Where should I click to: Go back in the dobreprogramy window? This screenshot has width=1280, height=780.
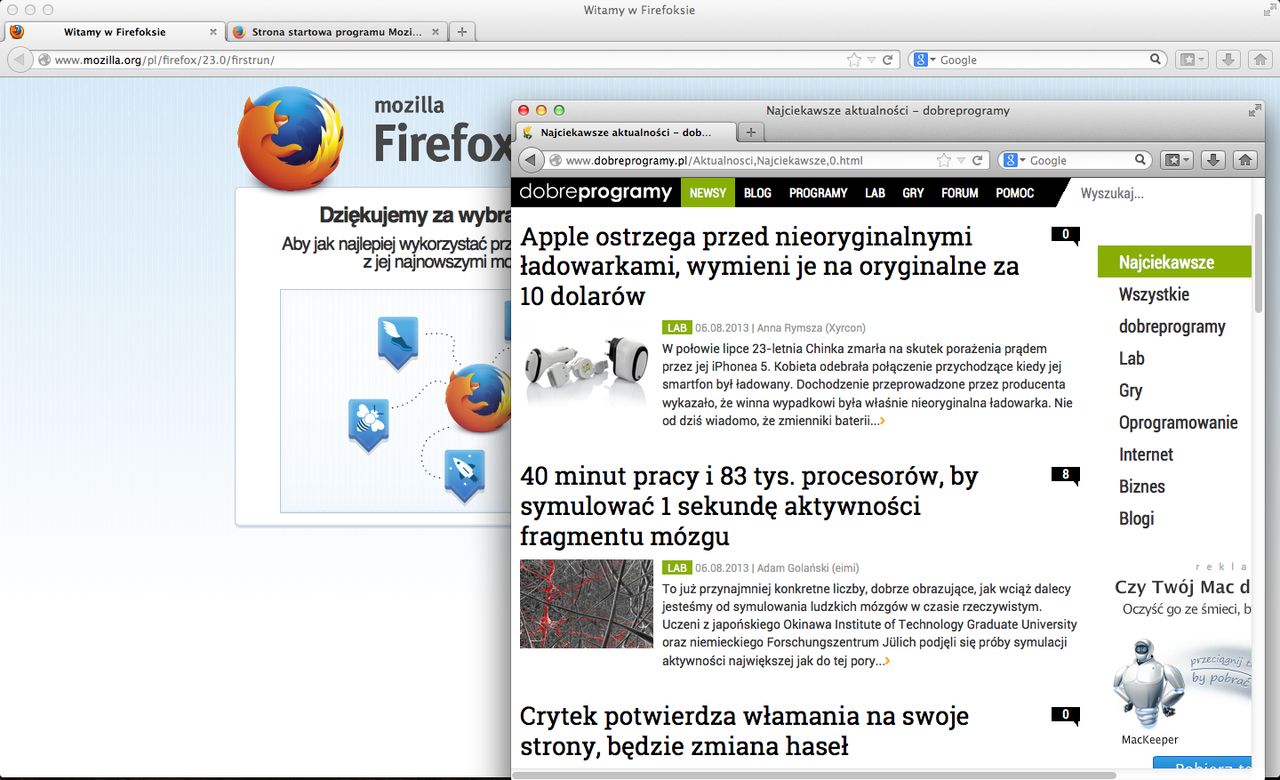[531, 160]
